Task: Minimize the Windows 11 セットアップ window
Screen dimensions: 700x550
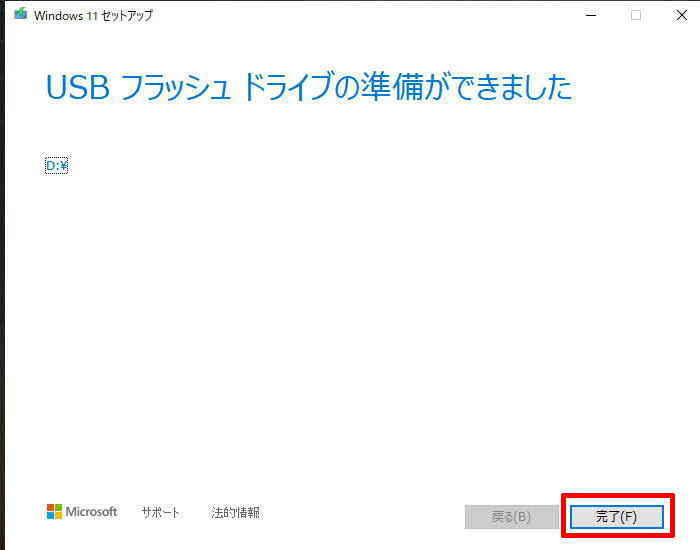Action: click(x=591, y=15)
